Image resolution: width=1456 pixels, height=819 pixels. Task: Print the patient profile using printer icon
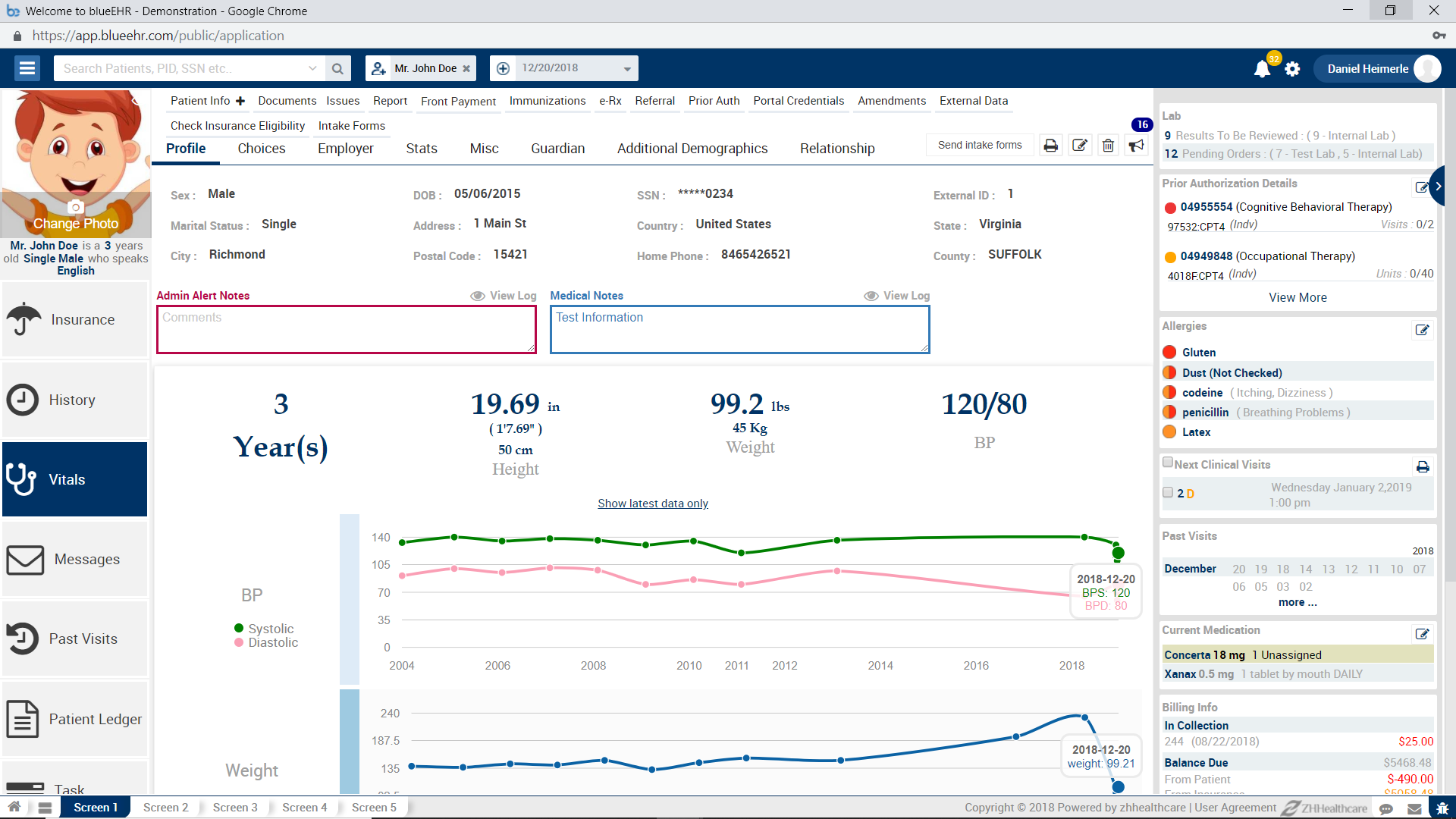[1051, 145]
